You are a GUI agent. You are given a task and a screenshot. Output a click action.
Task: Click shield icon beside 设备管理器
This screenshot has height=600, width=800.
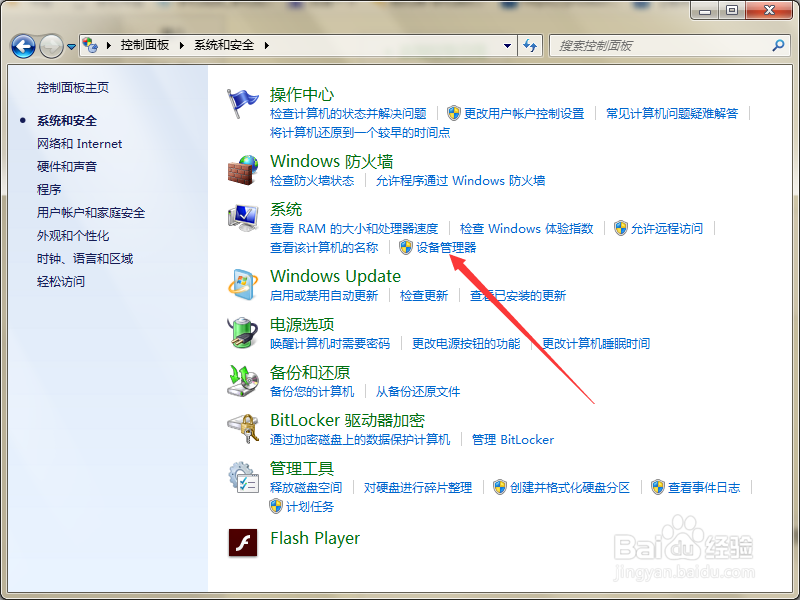pos(406,247)
